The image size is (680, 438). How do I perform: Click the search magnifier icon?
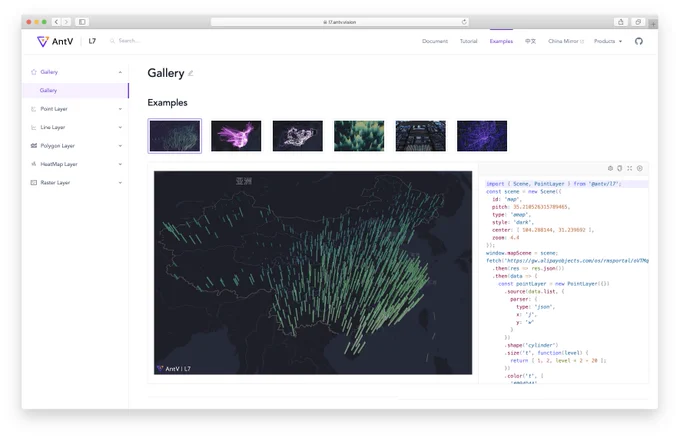[112, 41]
